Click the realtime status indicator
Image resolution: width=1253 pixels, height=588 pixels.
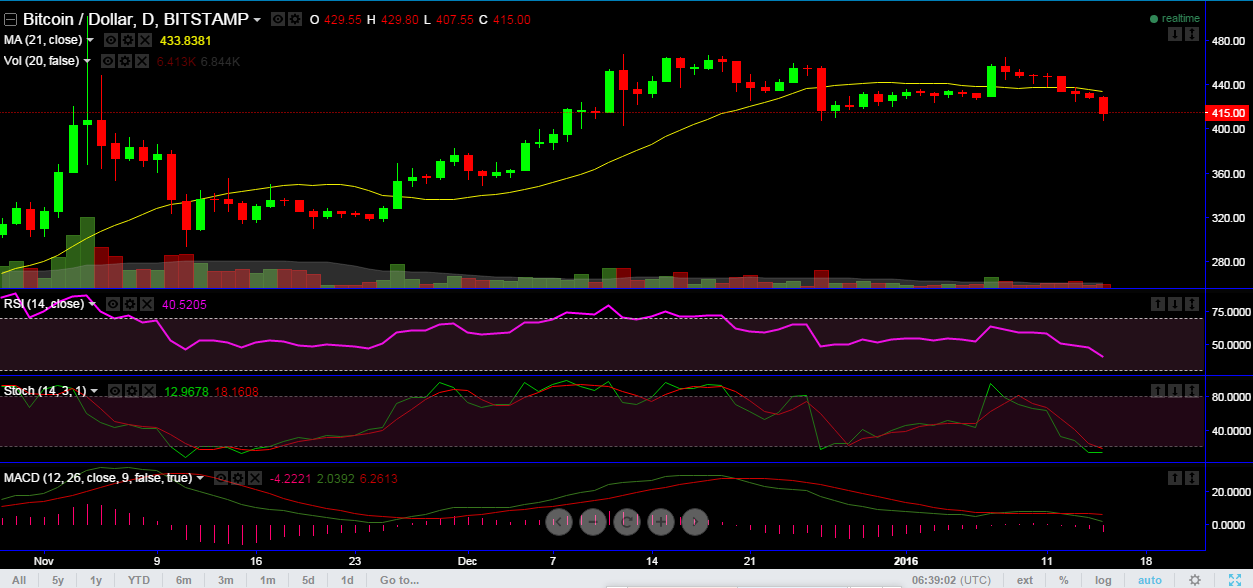point(1174,18)
